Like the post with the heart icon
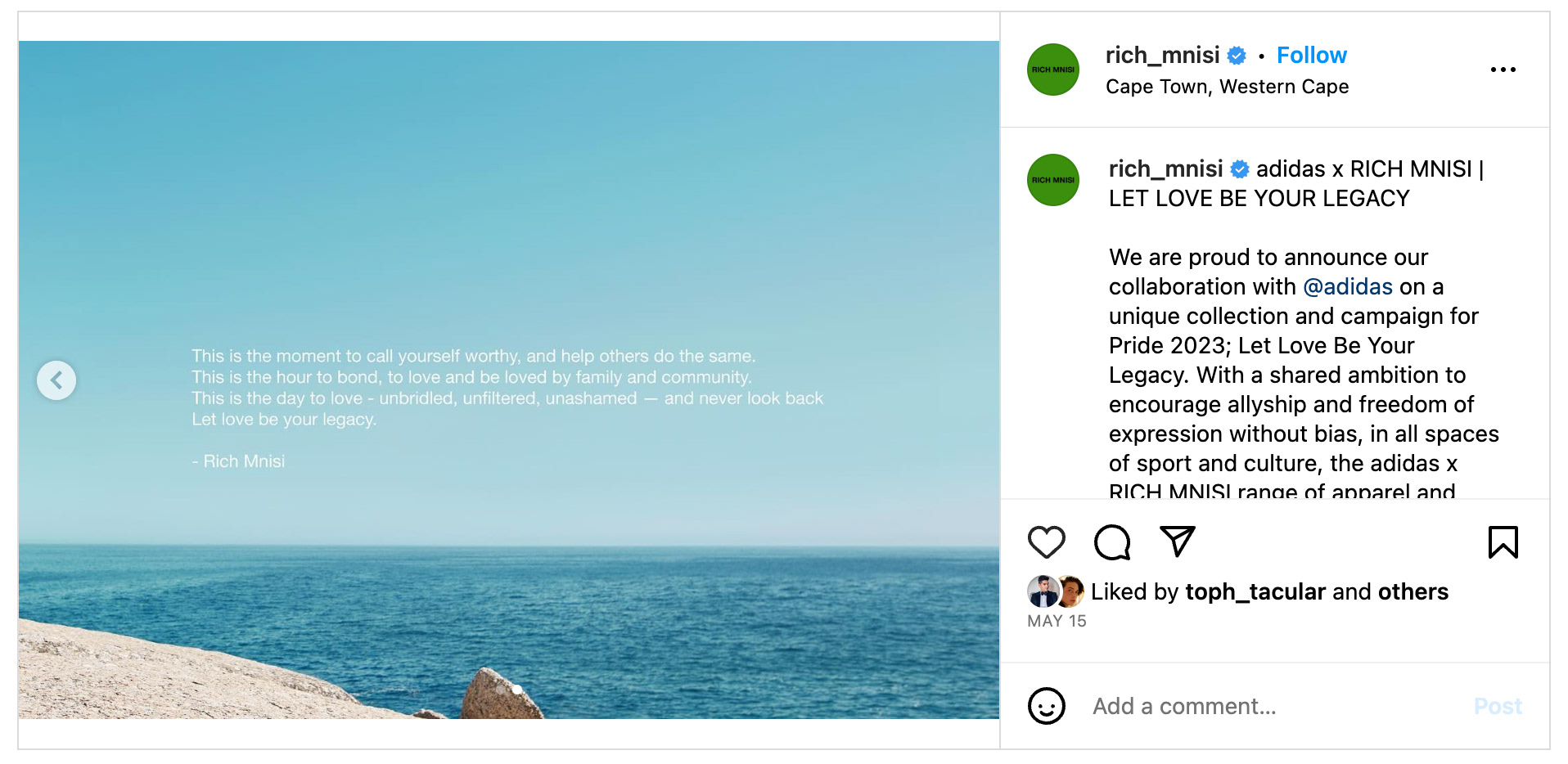 pos(1046,542)
